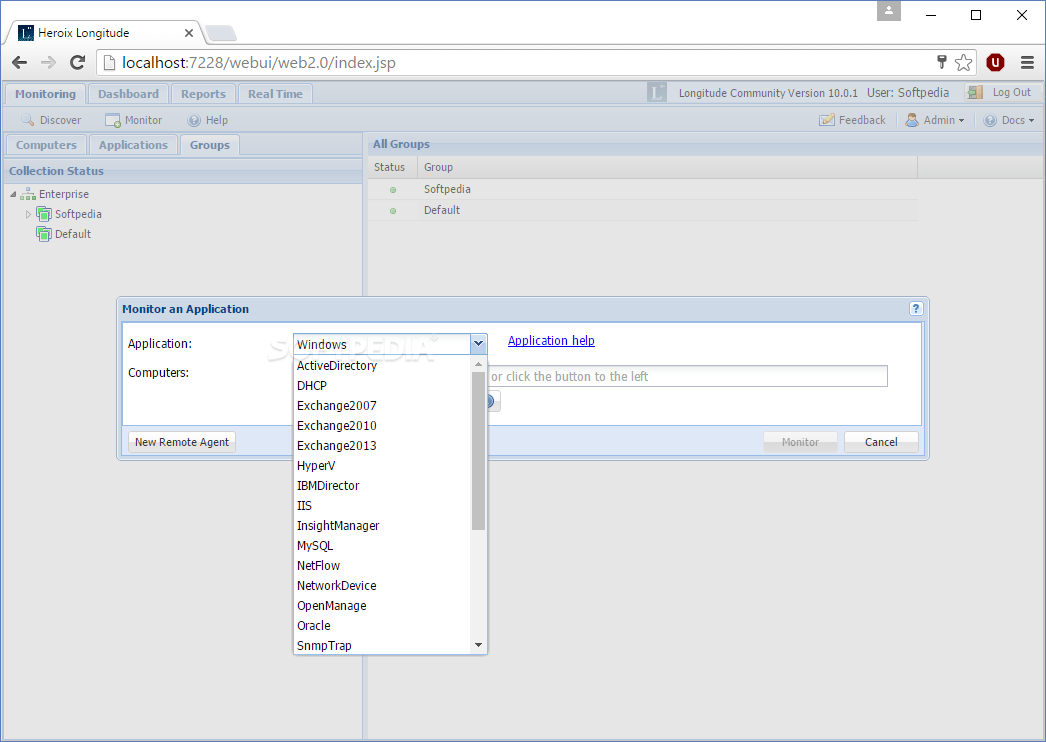
Task: Pick NetworkDevice from the application list
Action: [382, 586]
